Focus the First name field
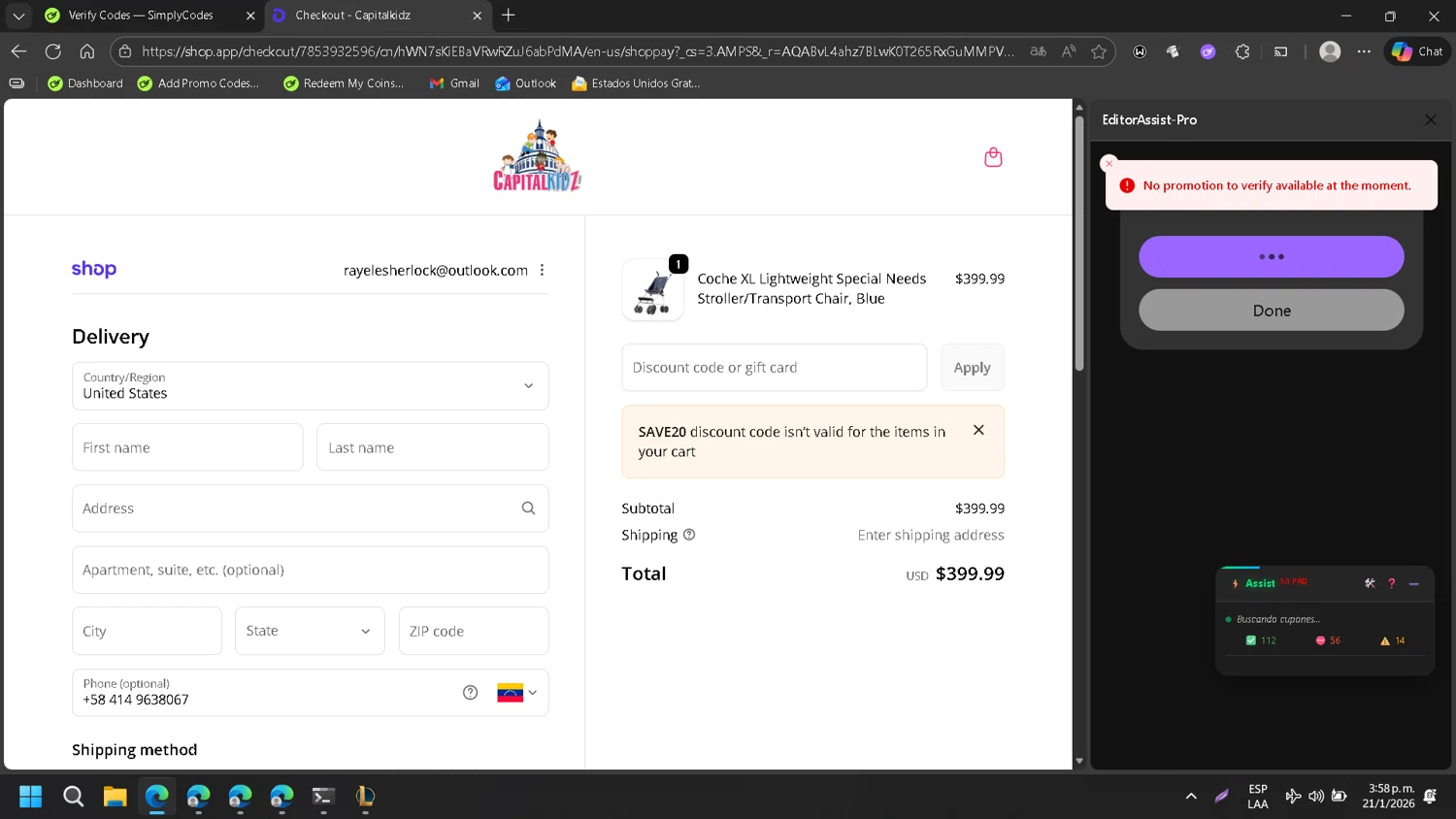The height and width of the screenshot is (819, 1456). 187,447
